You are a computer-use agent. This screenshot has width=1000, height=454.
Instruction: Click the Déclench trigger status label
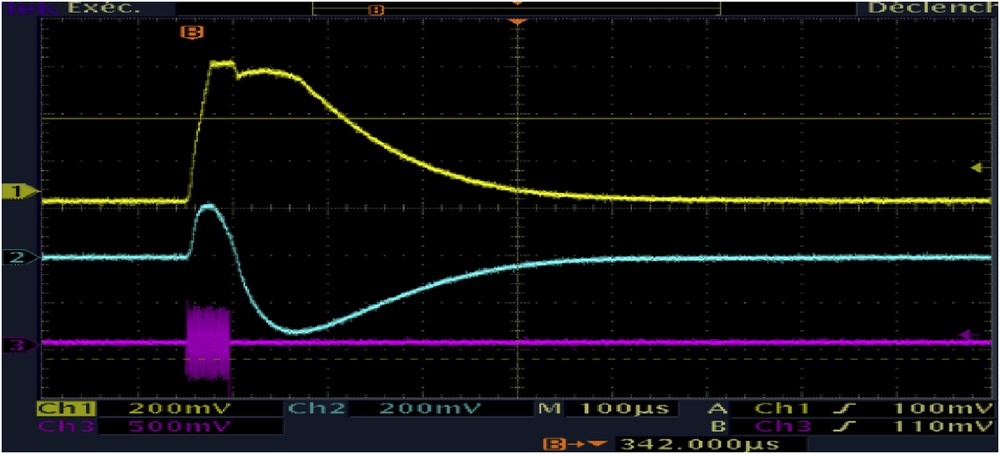tap(930, 7)
